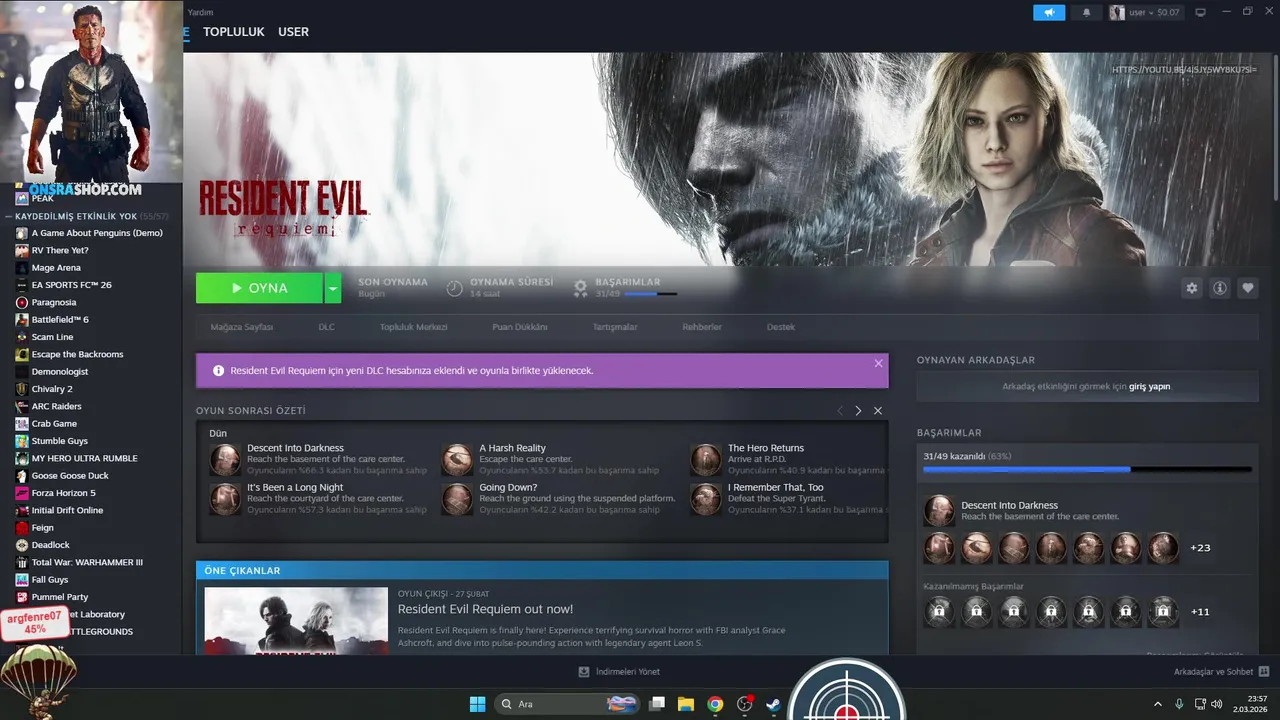Go to next post-game summary page
Screen dimensions: 1280x720
coord(858,411)
